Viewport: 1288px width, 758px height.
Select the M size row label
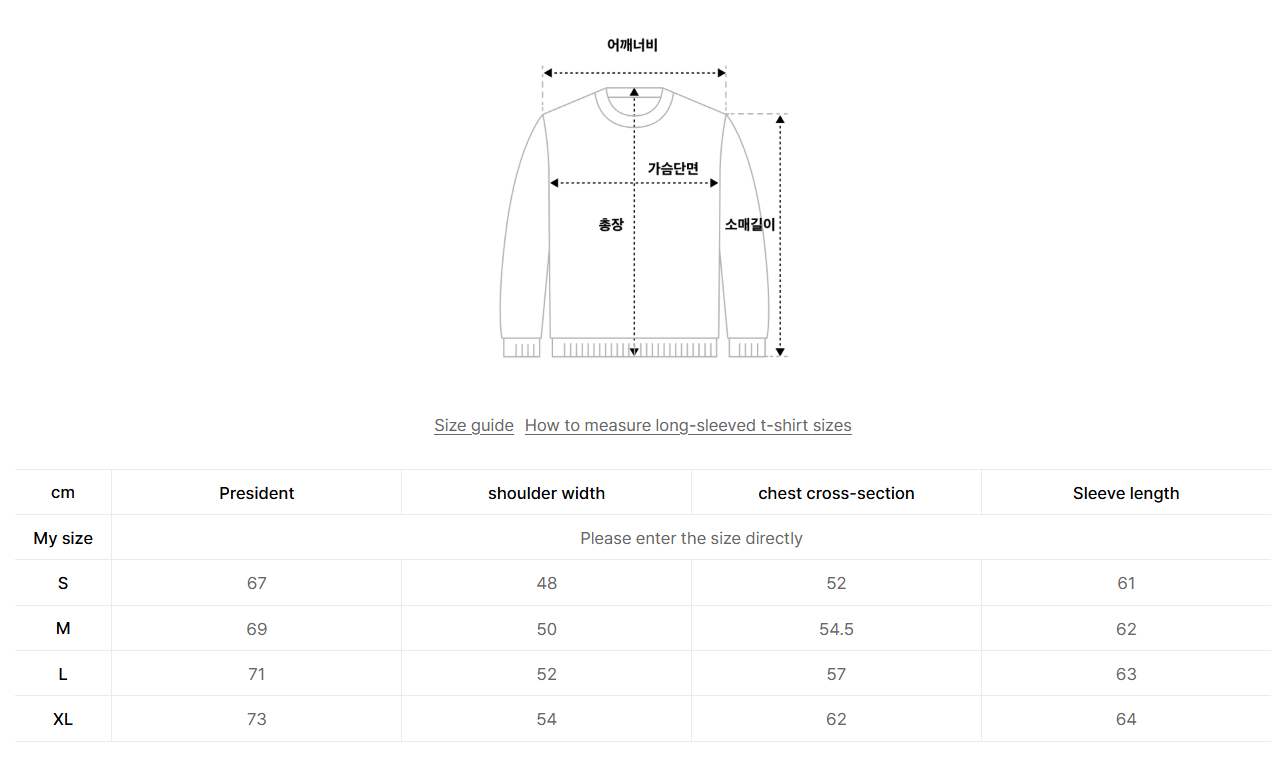[63, 629]
